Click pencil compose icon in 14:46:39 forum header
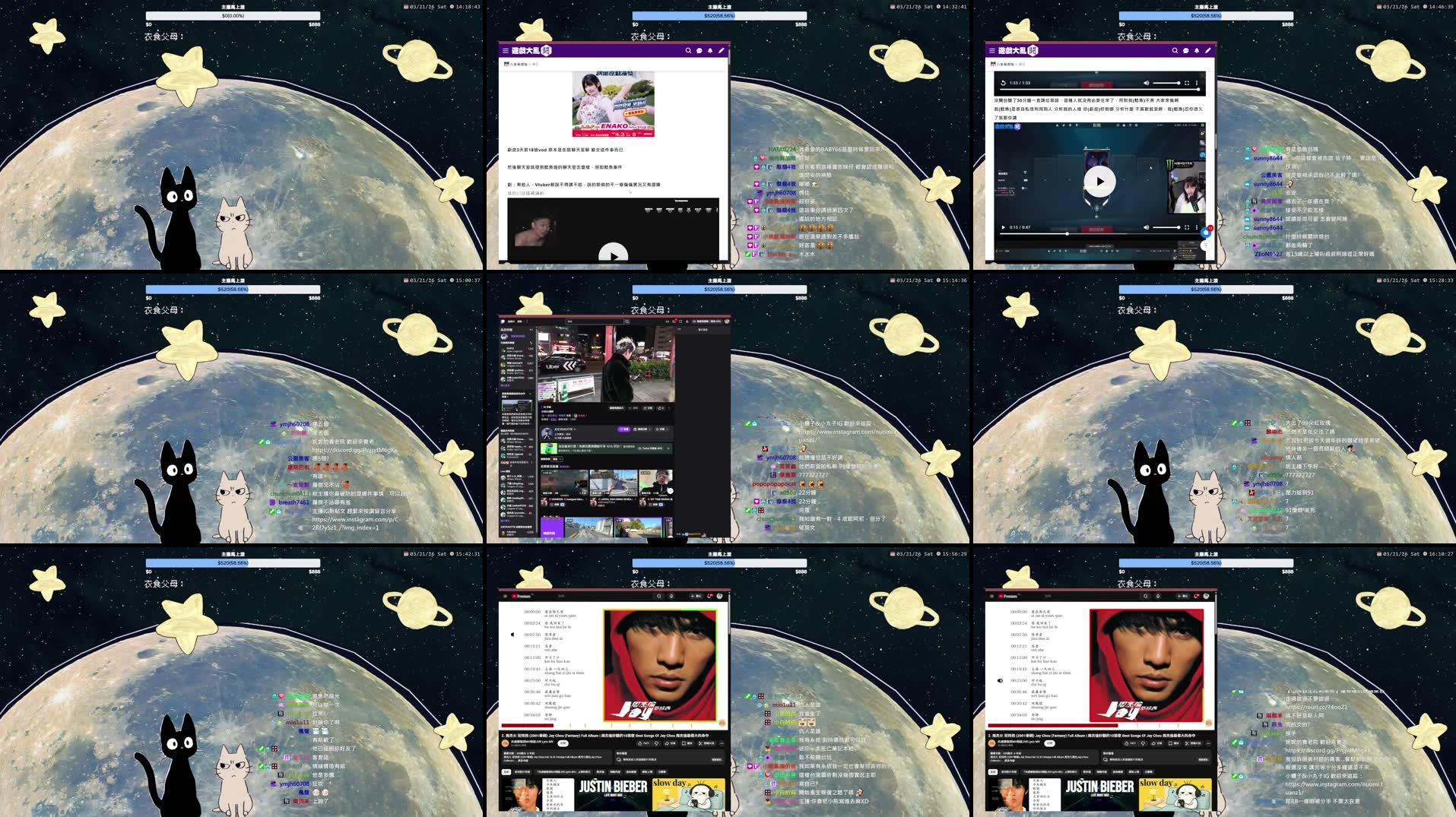Image resolution: width=1456 pixels, height=817 pixels. click(1208, 51)
